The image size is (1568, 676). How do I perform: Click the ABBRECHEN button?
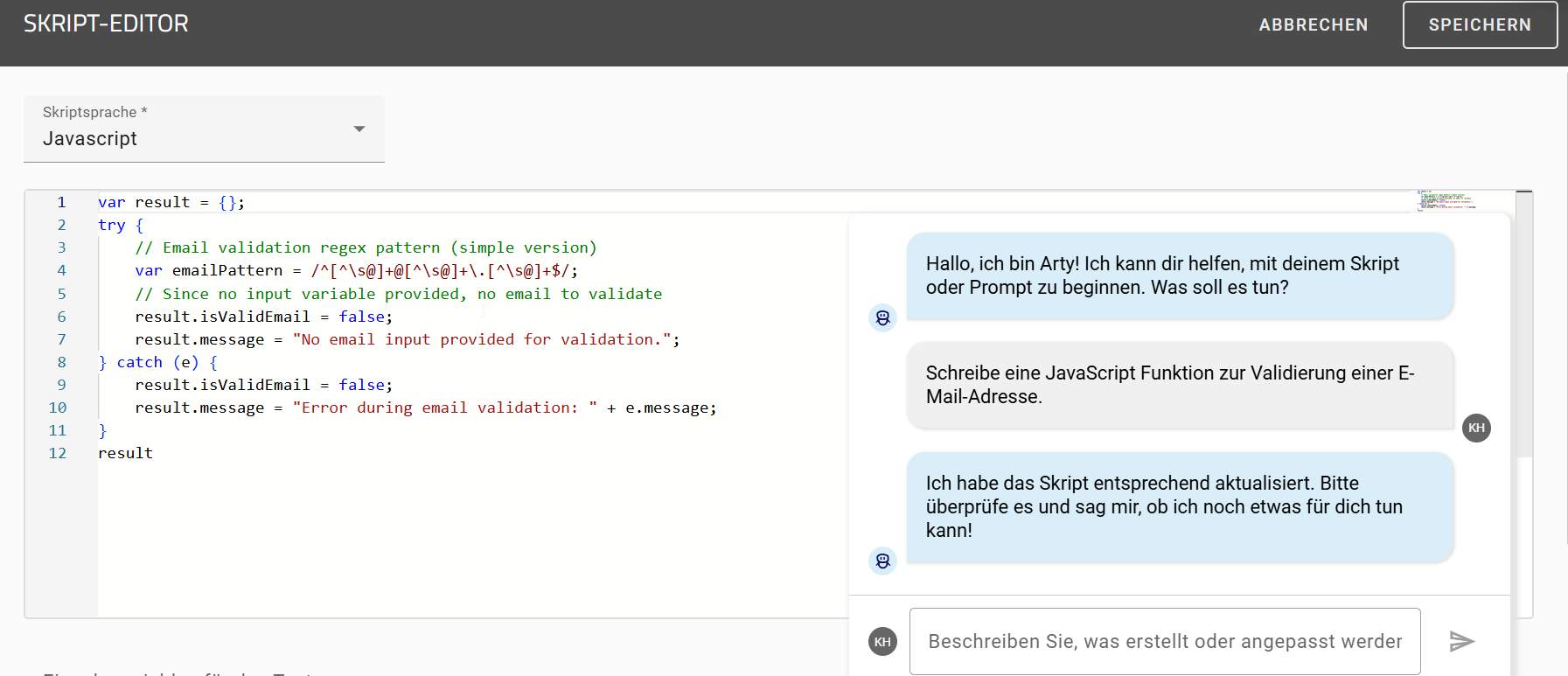[1313, 24]
